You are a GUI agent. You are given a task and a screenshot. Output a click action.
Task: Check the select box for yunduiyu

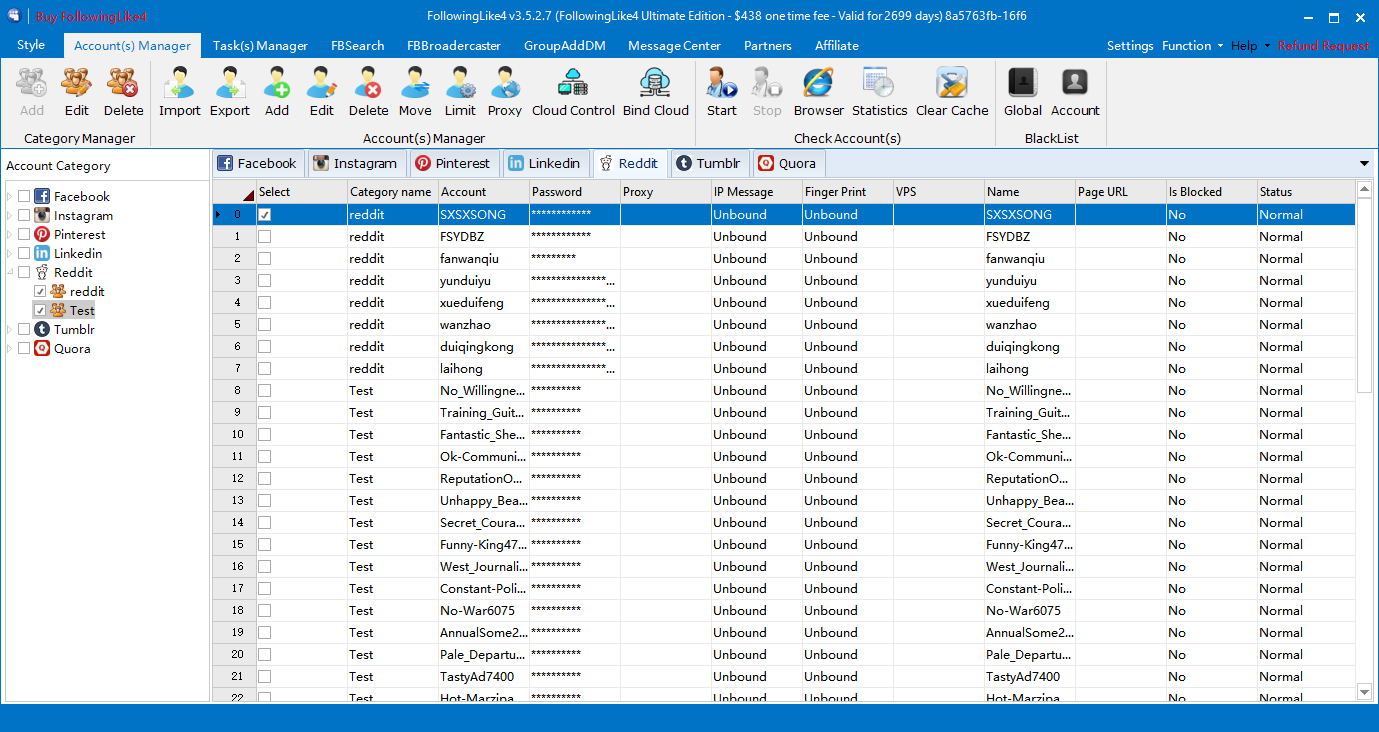265,281
